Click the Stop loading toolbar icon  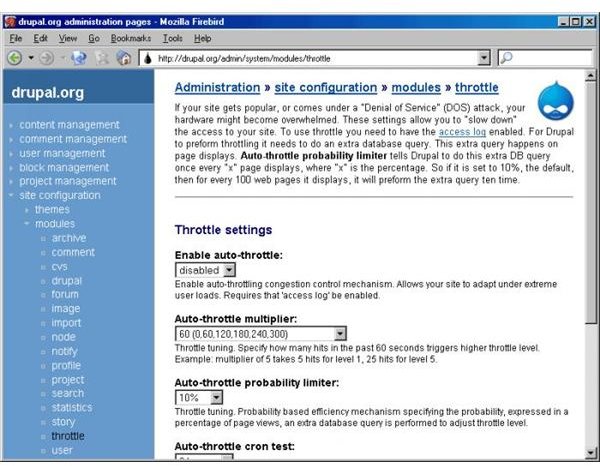[x=102, y=58]
